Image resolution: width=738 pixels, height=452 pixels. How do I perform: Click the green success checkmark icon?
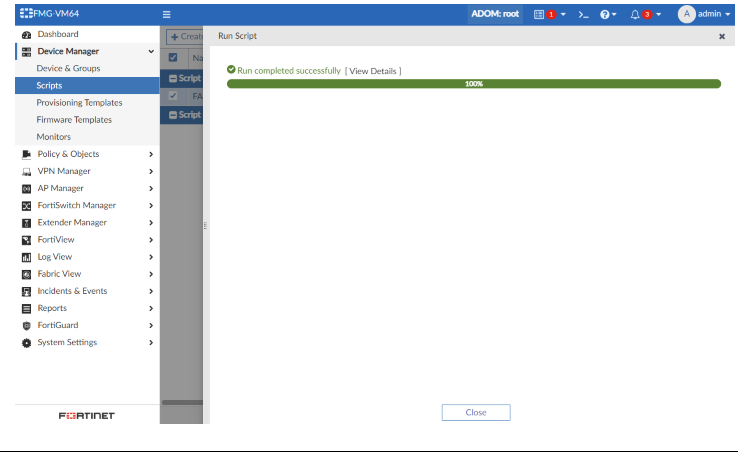[231, 70]
